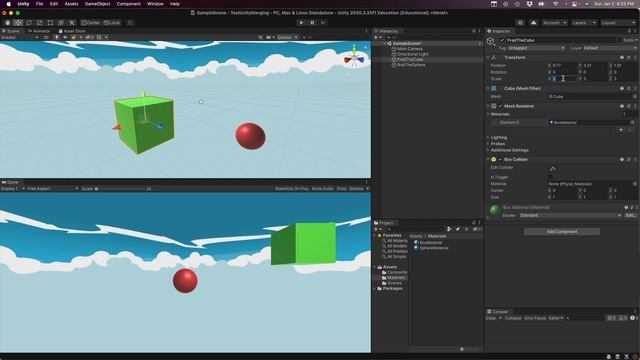
Task: Open Box Collider component preset icon
Action: pyautogui.click(x=629, y=160)
